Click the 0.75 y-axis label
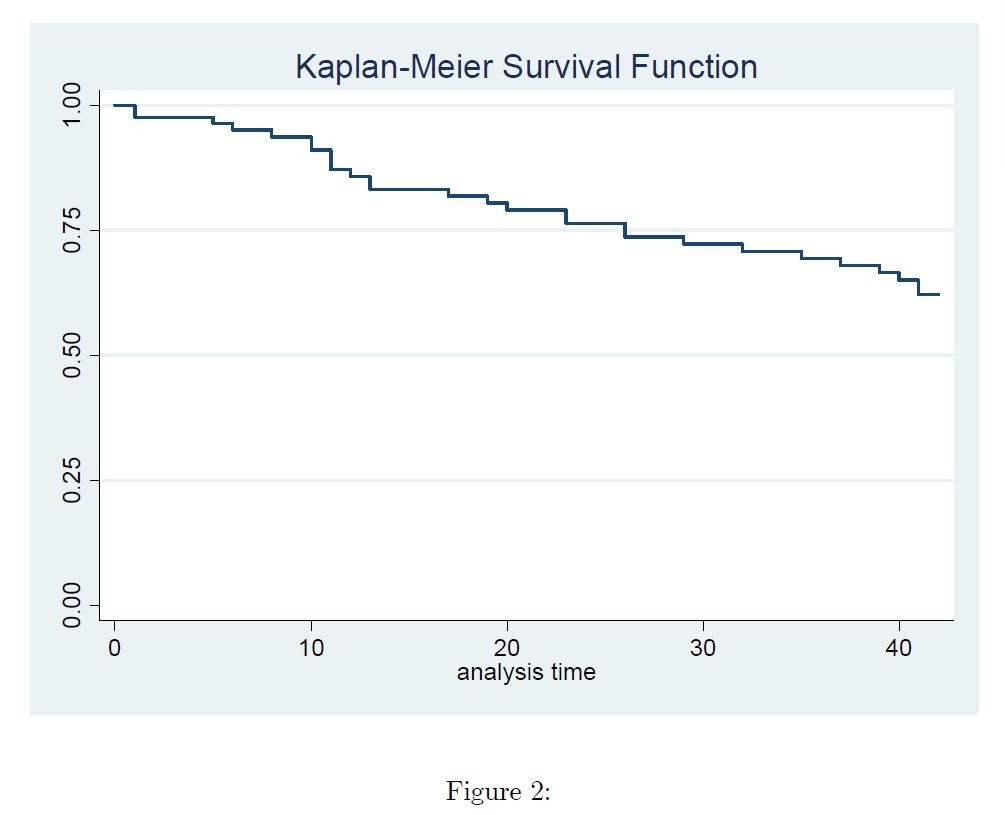 click(73, 230)
